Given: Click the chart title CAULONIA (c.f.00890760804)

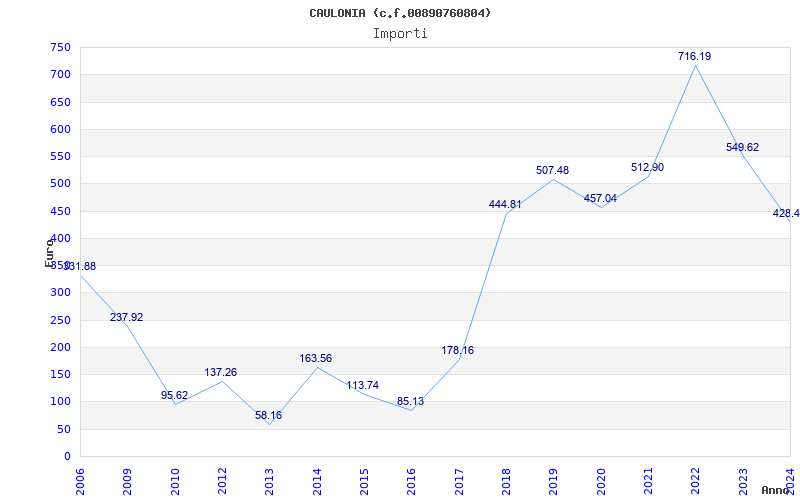Looking at the screenshot, I should pyautogui.click(x=400, y=13).
